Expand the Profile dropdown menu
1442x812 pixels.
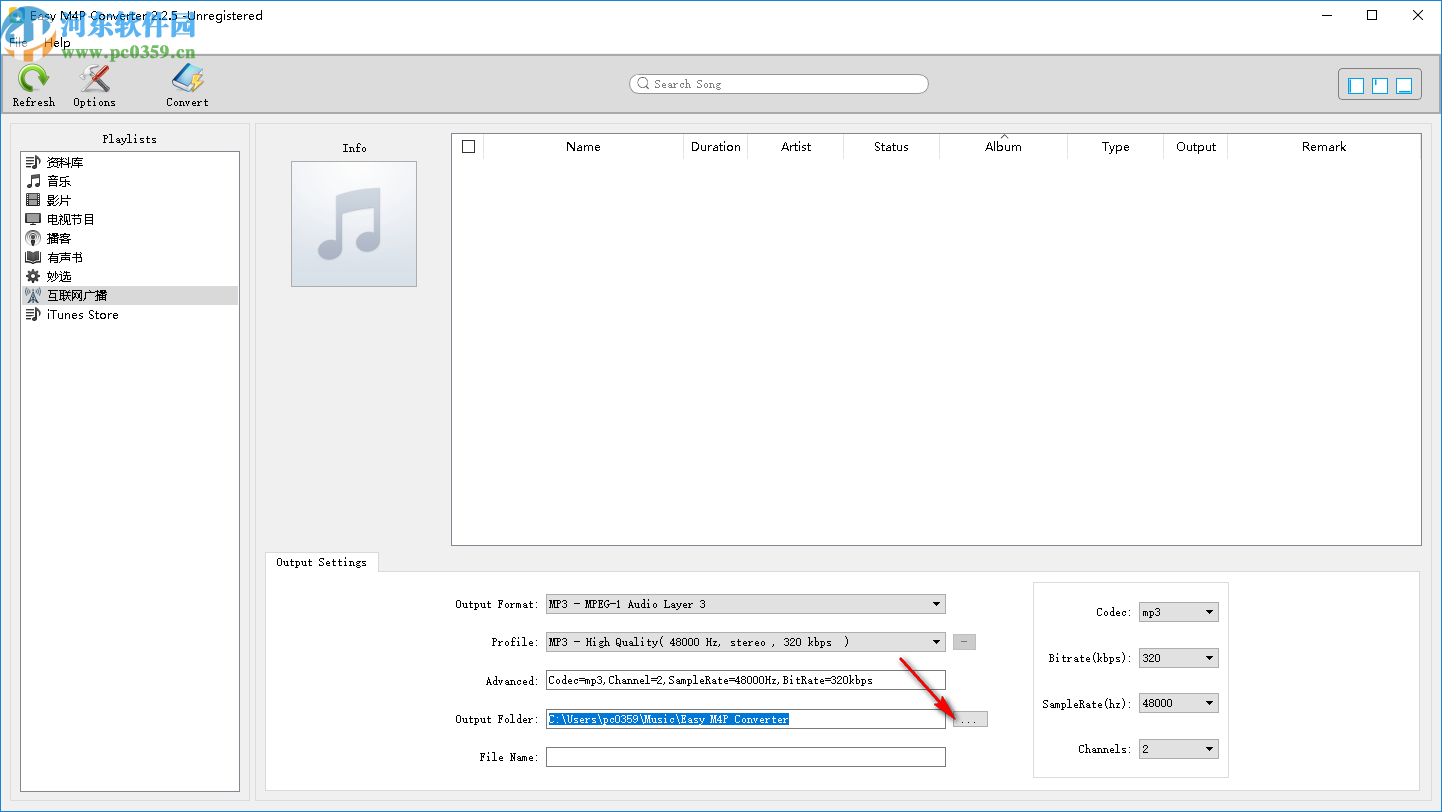936,642
